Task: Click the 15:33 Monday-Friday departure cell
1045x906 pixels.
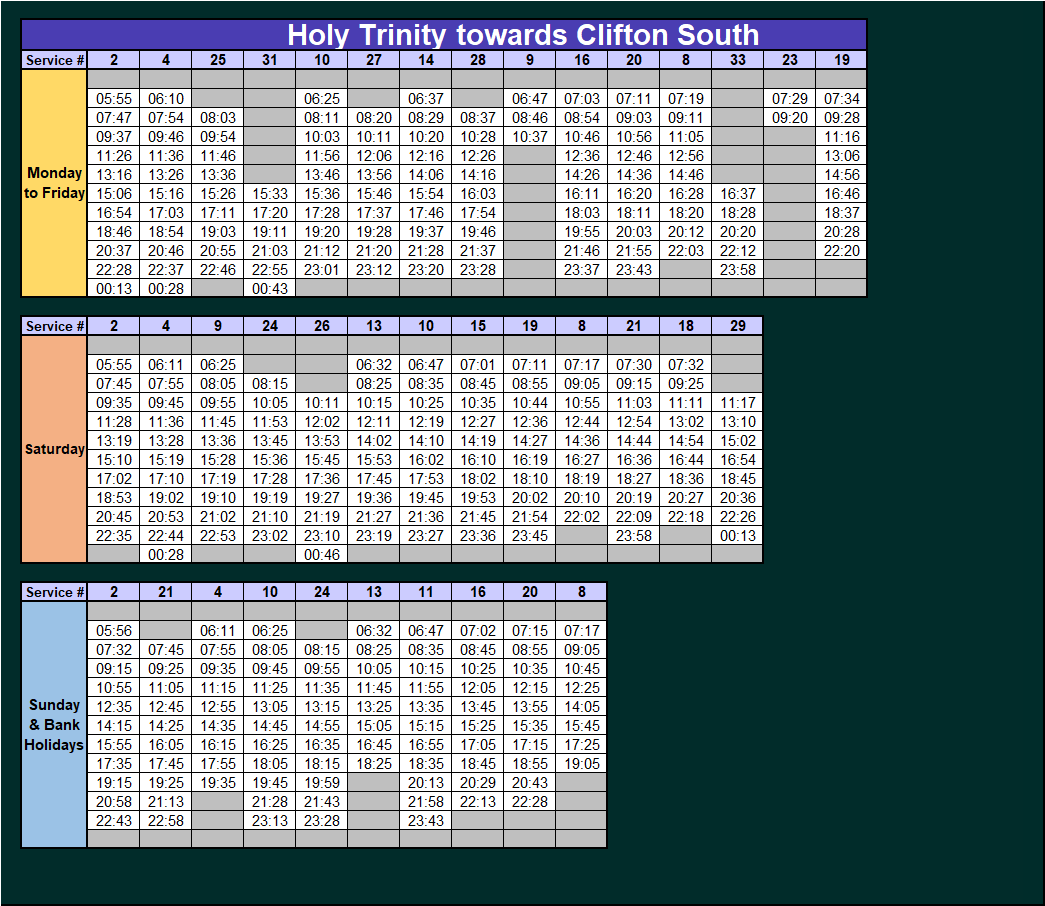Action: pos(270,194)
